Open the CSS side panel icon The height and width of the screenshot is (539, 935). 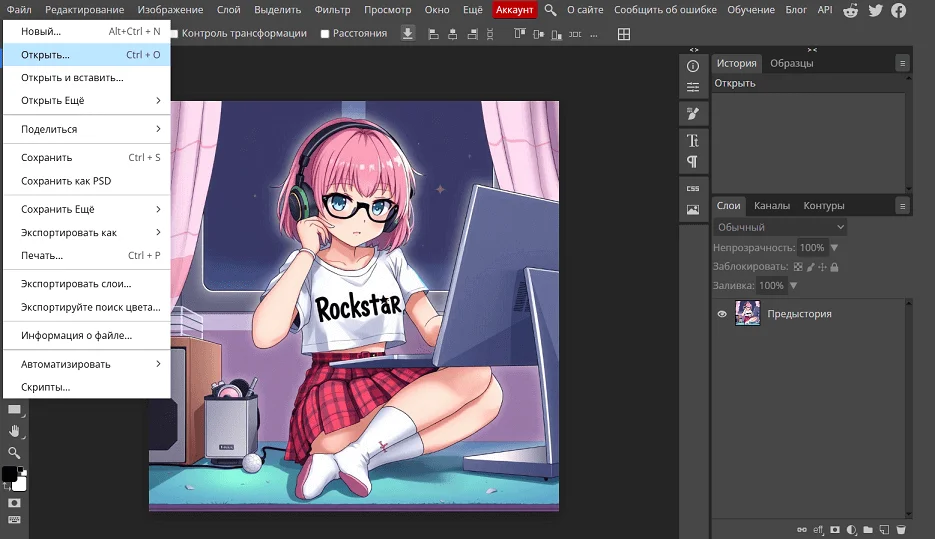[692, 188]
